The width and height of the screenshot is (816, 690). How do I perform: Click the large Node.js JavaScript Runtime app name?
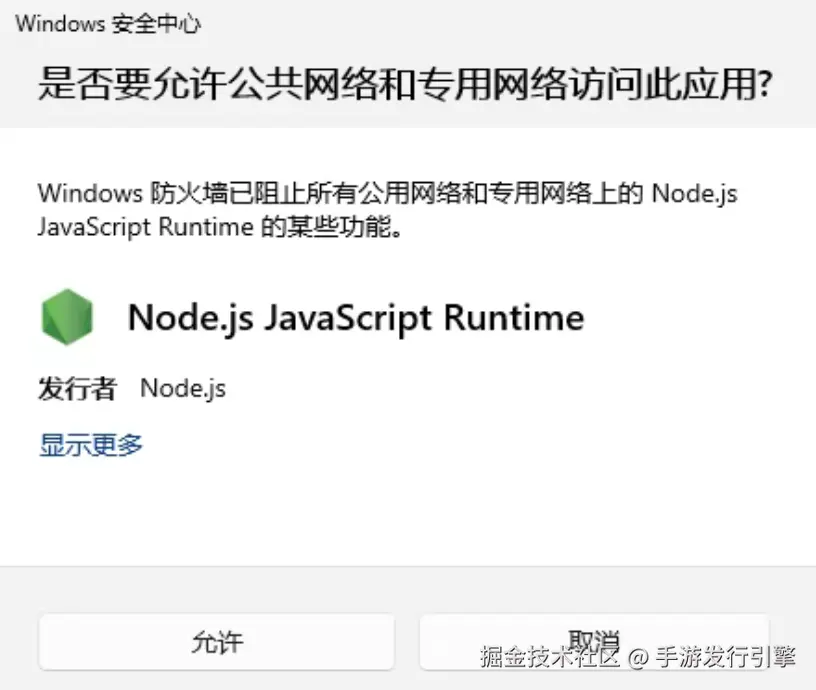tap(355, 318)
